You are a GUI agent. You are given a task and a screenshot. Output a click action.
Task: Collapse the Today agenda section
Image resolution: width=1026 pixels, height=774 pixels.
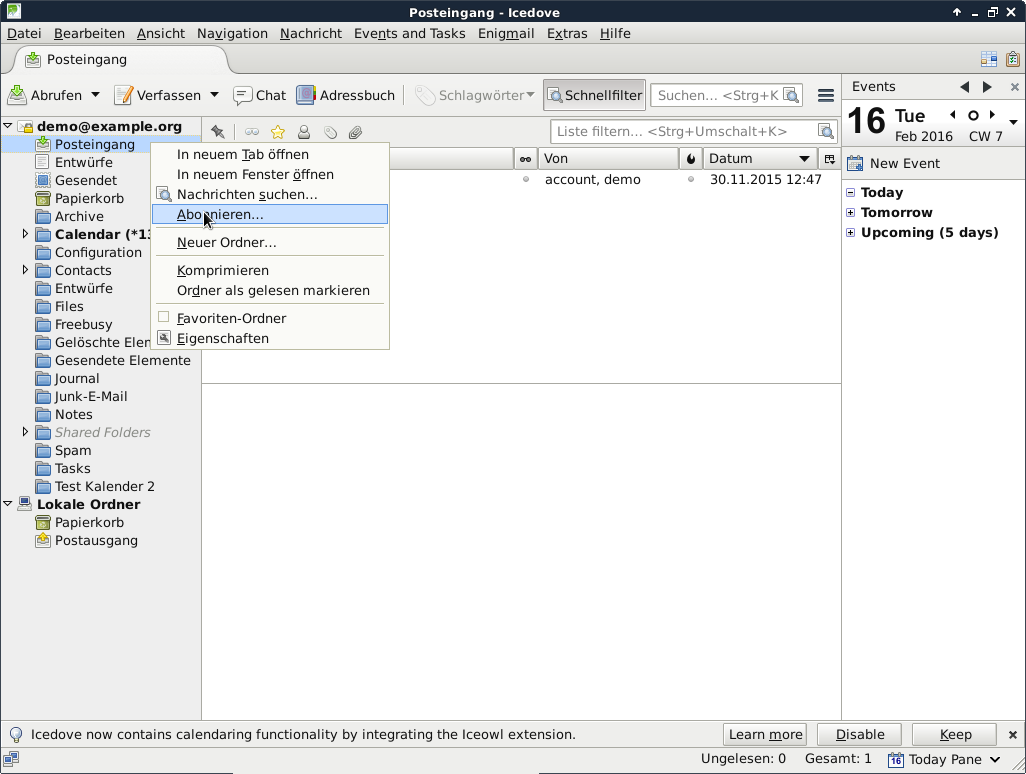point(851,192)
